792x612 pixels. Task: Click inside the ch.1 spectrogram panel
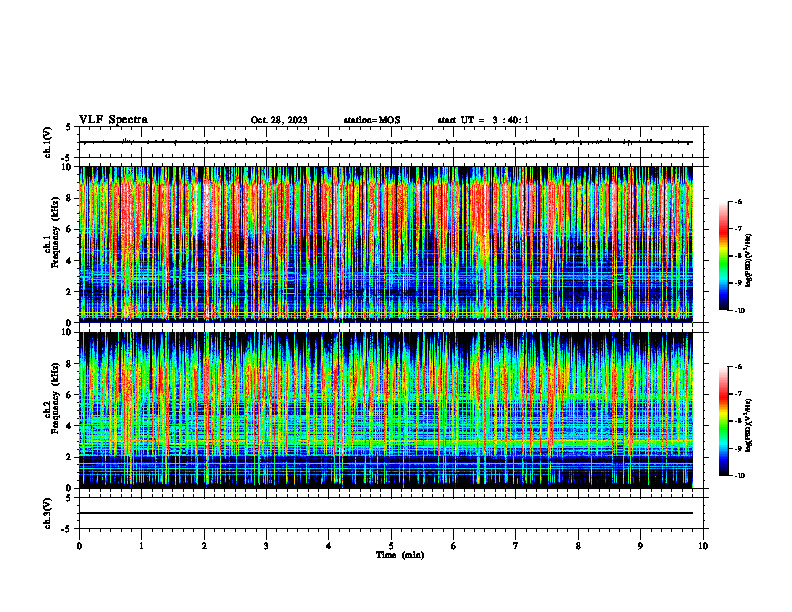pos(386,244)
